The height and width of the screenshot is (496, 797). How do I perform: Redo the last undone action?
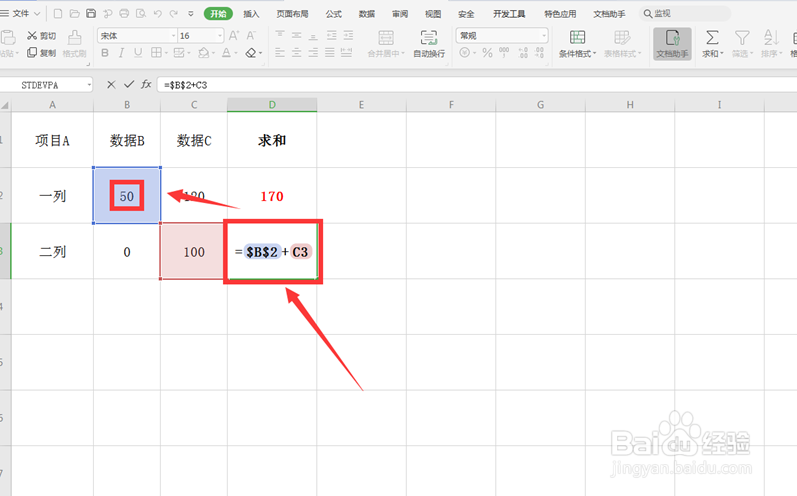click(174, 14)
